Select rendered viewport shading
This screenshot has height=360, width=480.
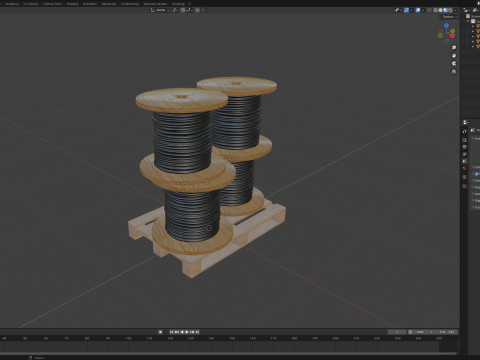450,10
